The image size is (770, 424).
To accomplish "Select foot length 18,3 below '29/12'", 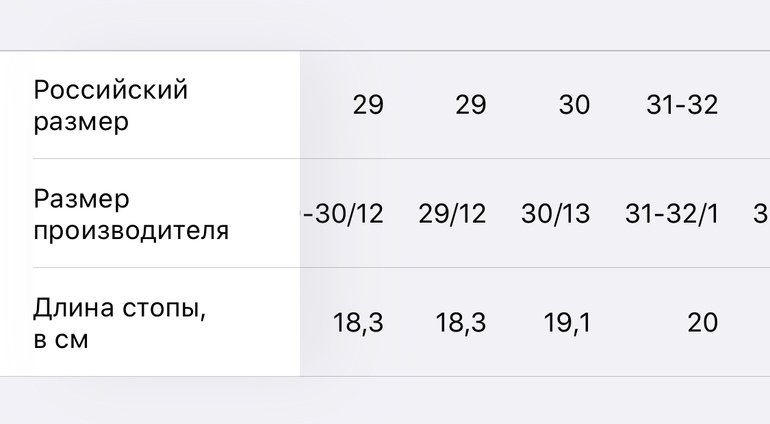I will (461, 323).
